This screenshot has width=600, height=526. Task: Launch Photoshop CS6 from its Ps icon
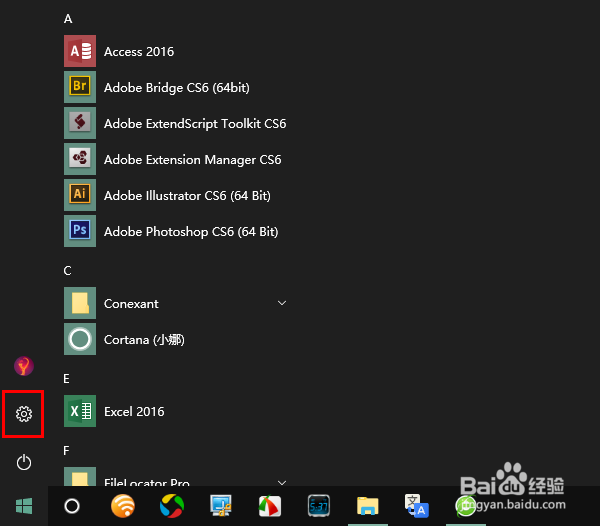(80, 231)
